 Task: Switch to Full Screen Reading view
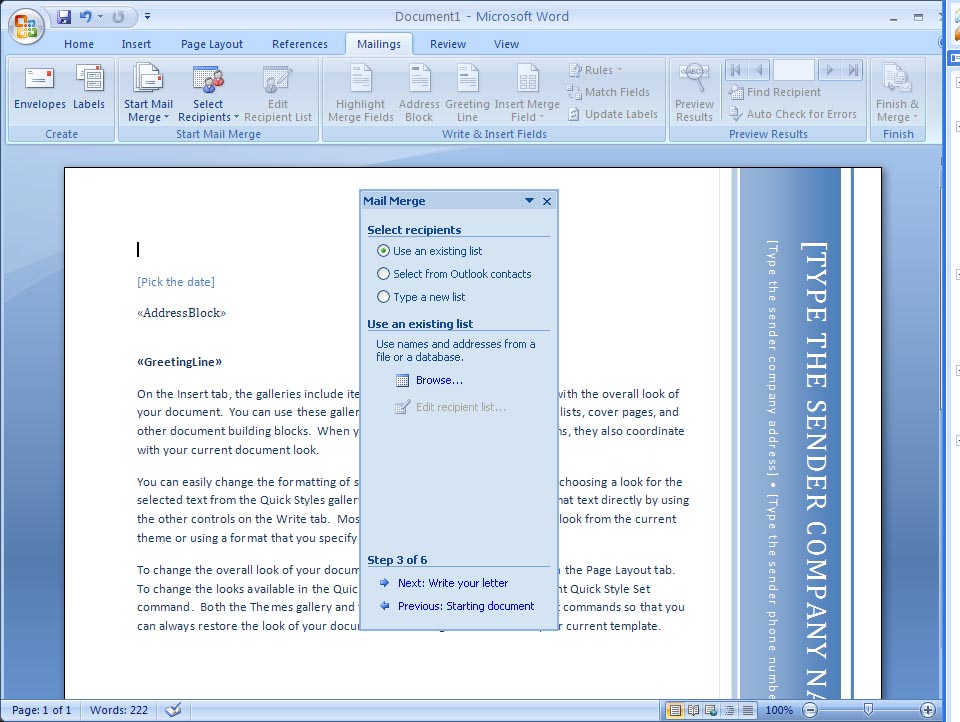pos(693,710)
